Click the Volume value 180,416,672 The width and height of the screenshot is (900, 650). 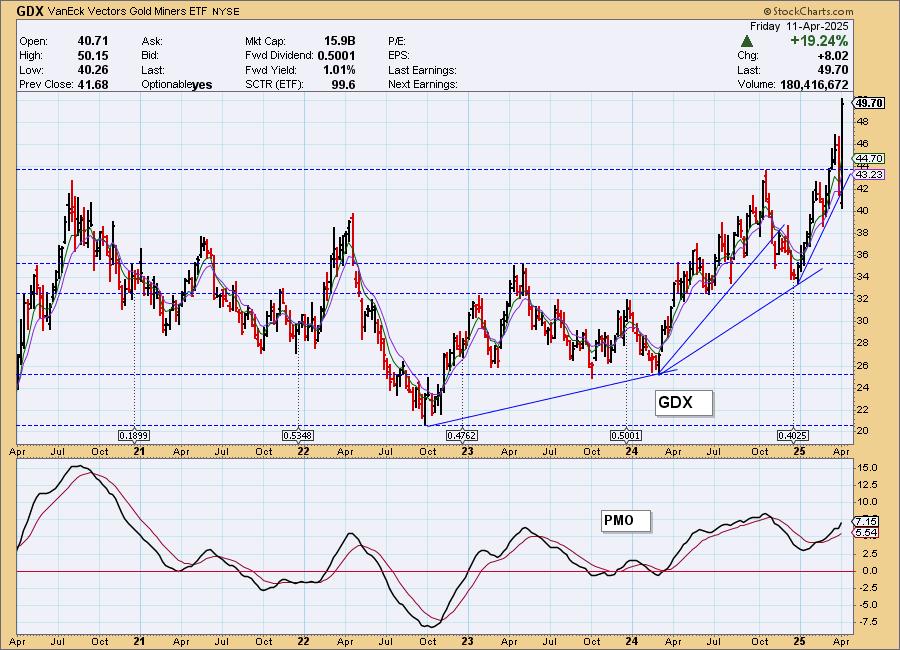point(814,84)
